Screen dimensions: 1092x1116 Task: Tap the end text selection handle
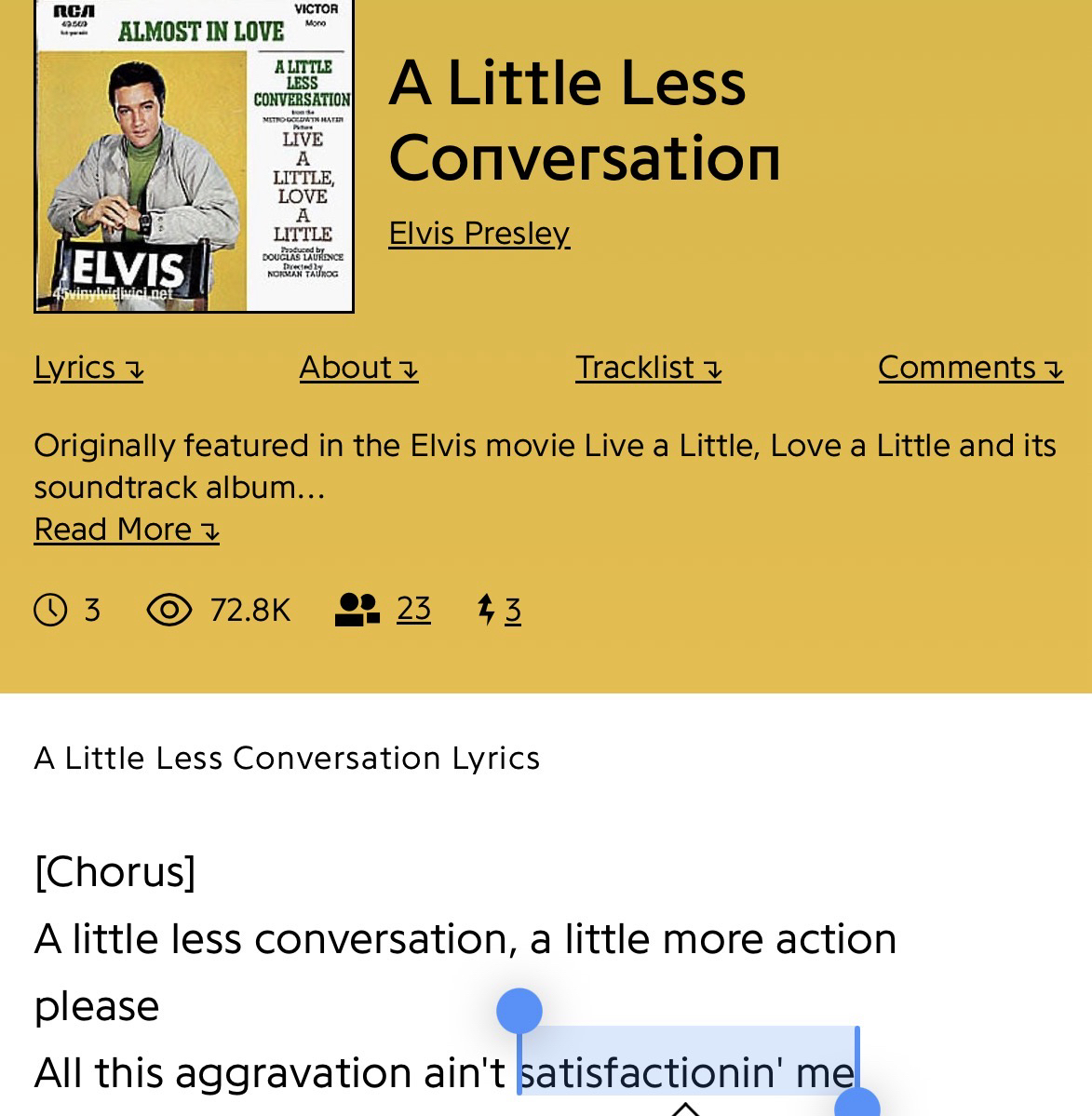pyautogui.click(x=857, y=1105)
